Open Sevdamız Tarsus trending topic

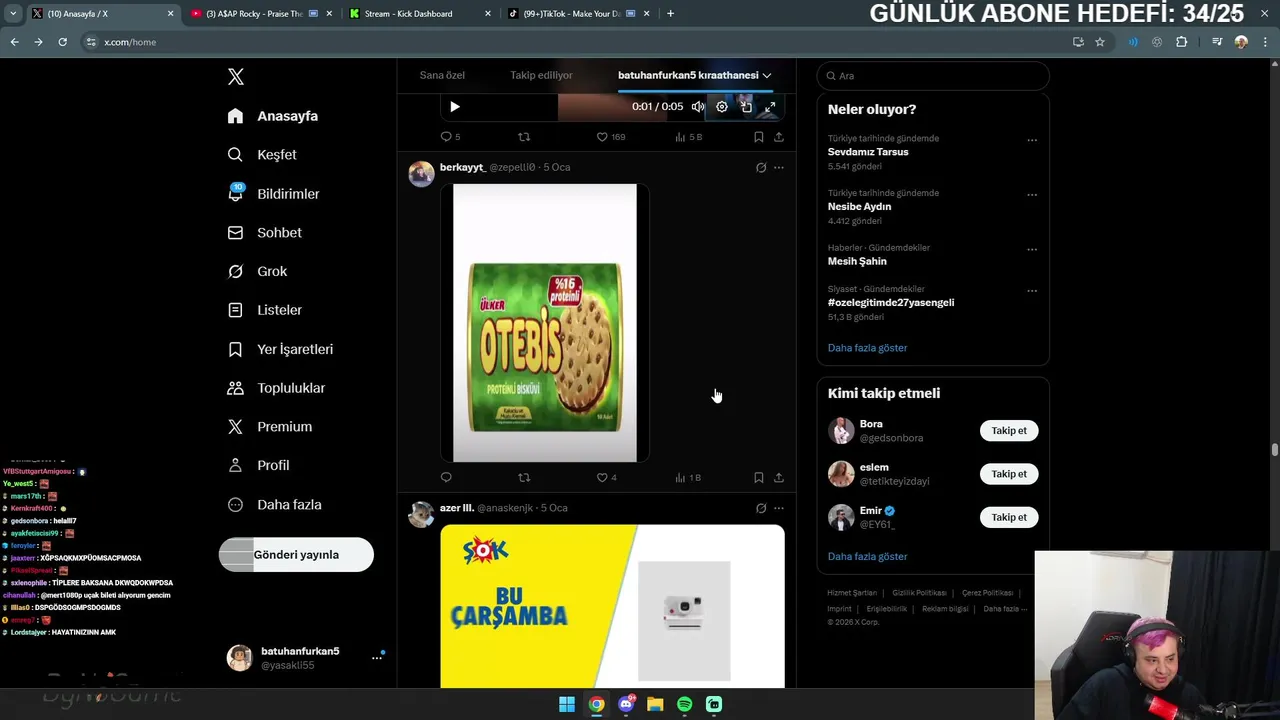point(868,152)
